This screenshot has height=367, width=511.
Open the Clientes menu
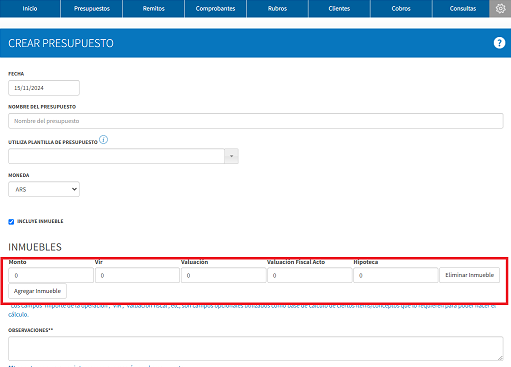coord(339,8)
